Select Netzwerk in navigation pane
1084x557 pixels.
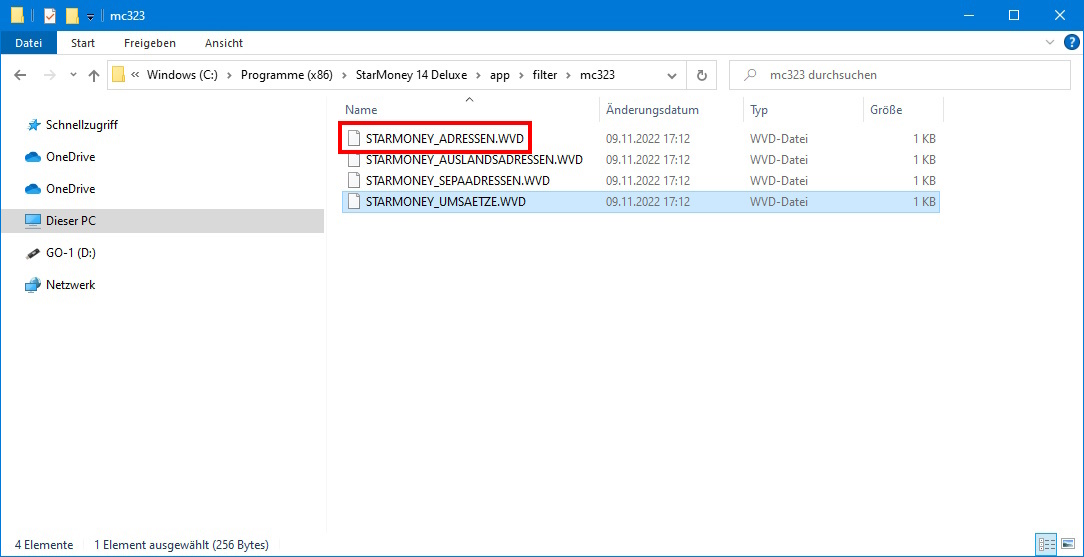[x=71, y=285]
